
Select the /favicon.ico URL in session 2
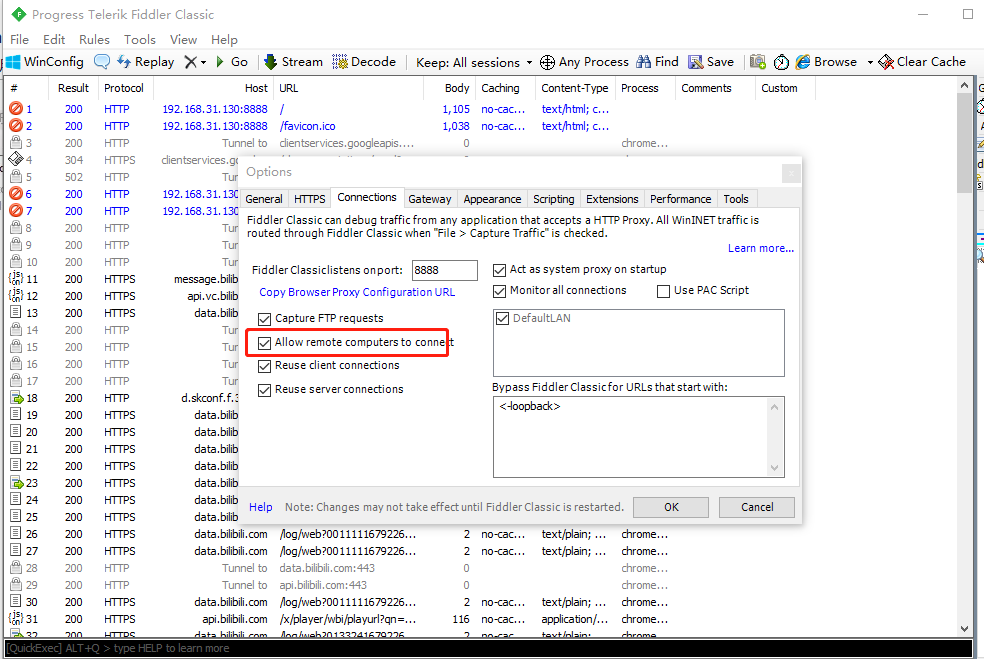pos(308,126)
